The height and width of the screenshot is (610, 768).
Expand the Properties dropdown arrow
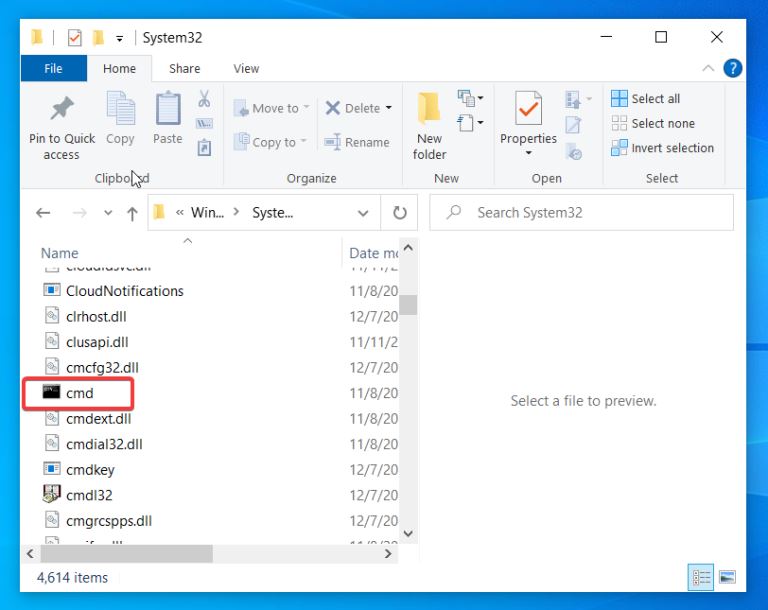point(528,153)
